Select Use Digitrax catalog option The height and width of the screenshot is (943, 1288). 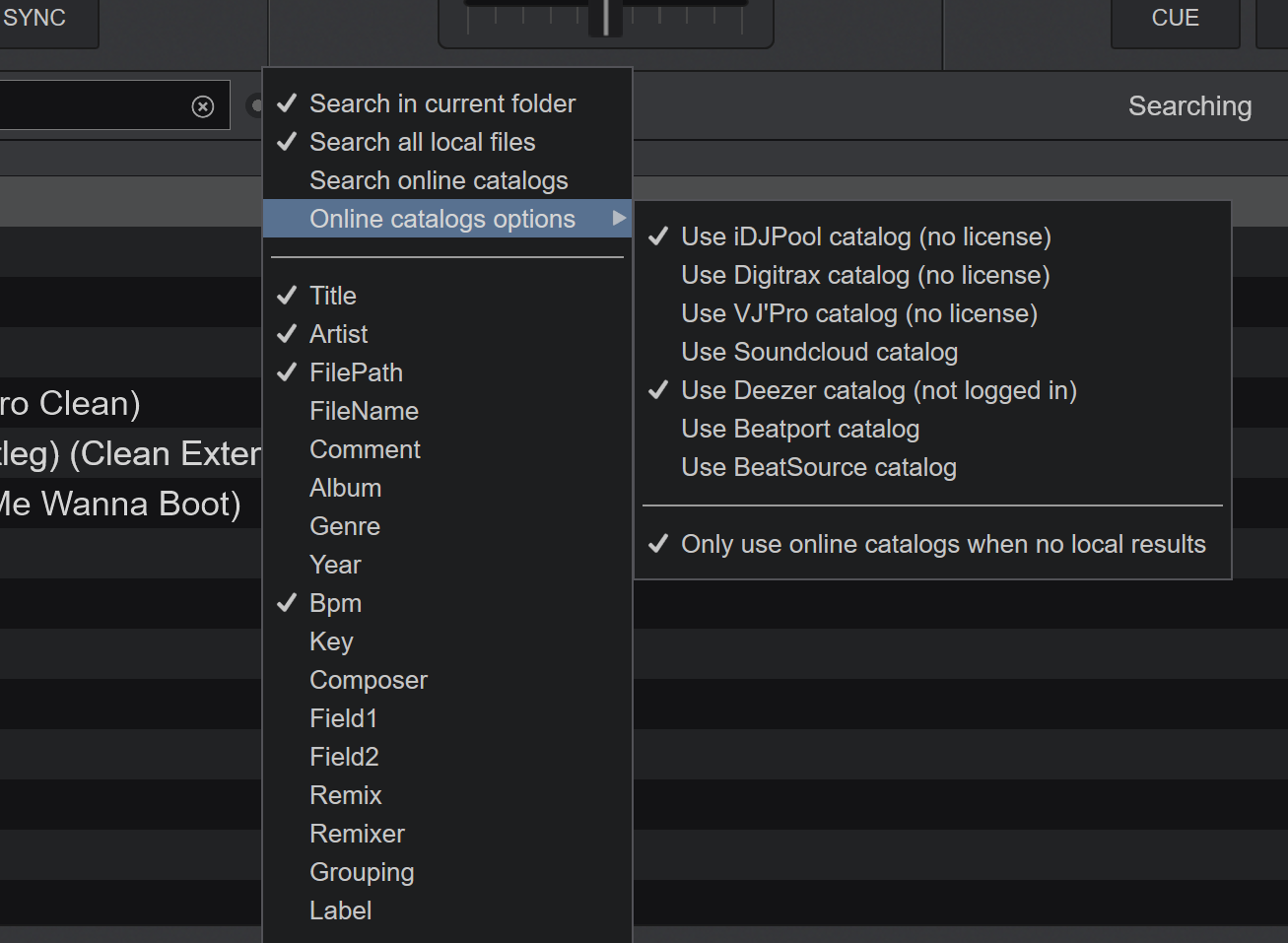coord(932,275)
